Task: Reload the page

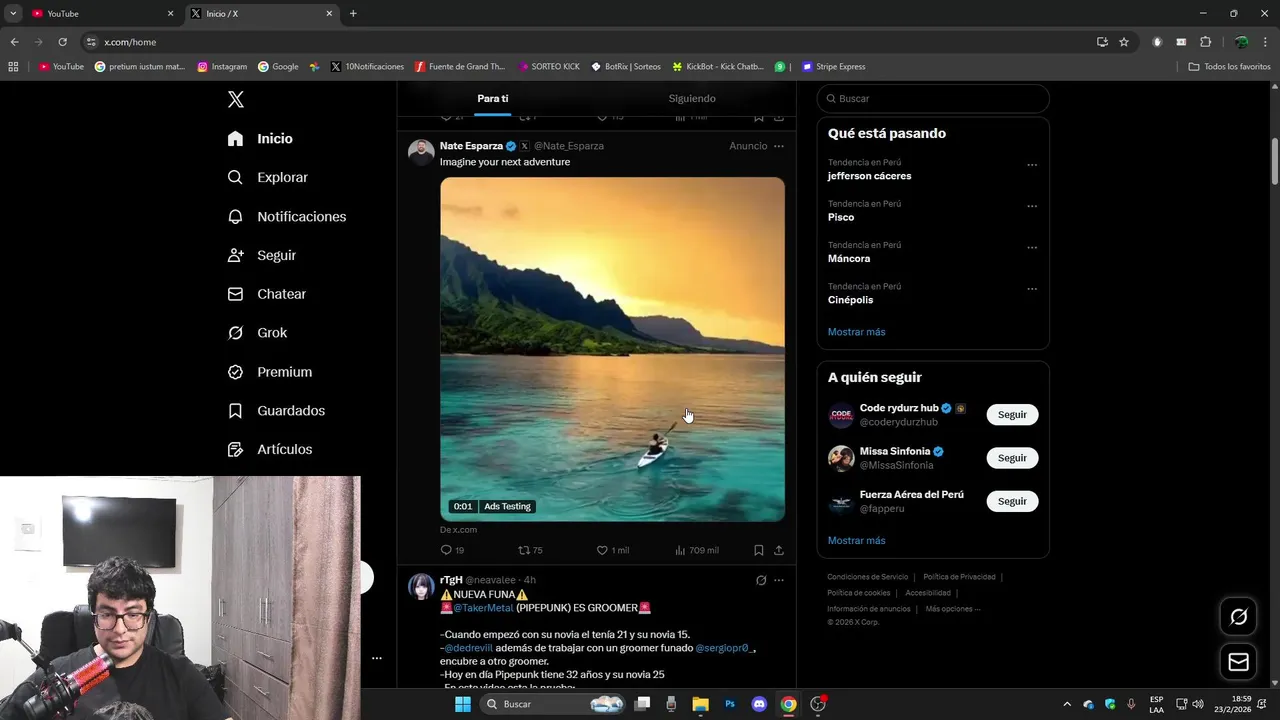Action: point(62,42)
